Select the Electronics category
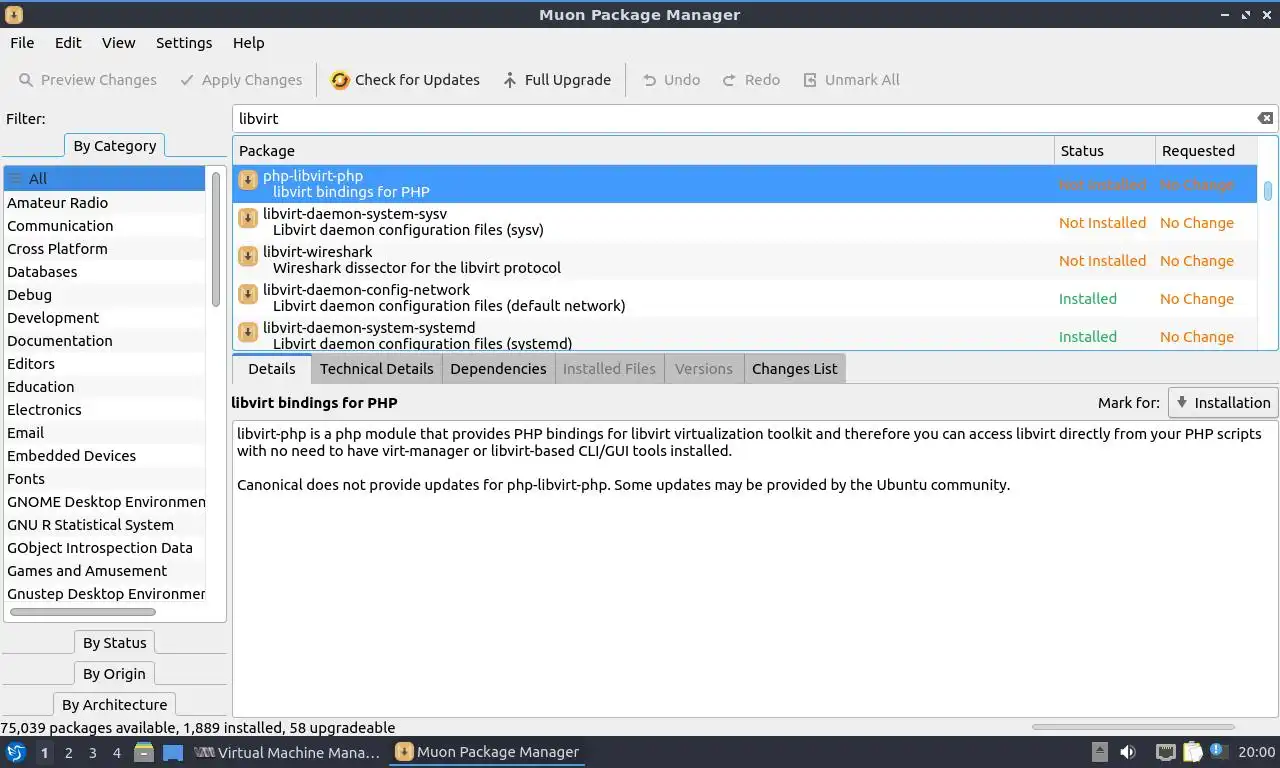 (x=105, y=410)
